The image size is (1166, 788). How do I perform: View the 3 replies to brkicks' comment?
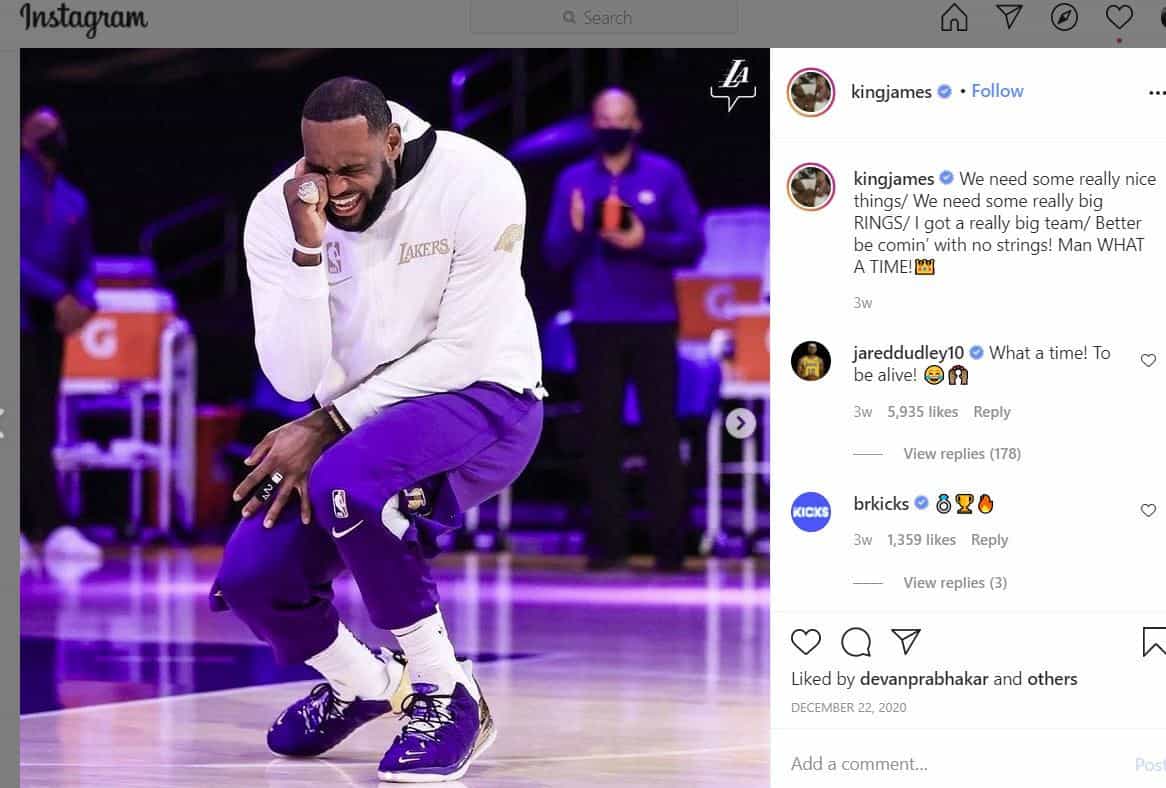[953, 582]
